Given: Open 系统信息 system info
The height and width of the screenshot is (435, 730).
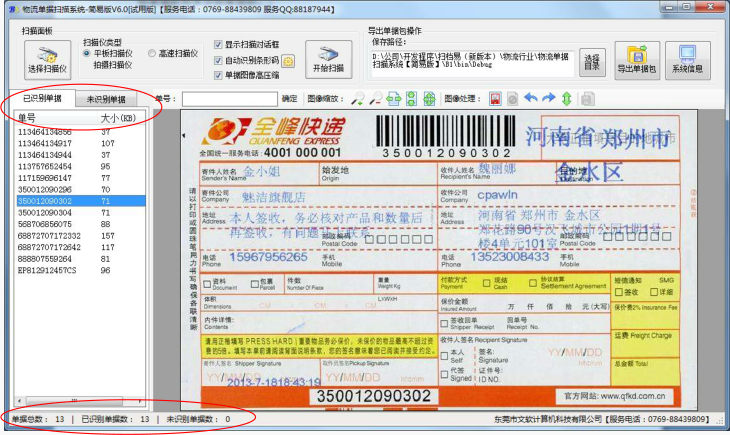Looking at the screenshot, I should [x=687, y=60].
